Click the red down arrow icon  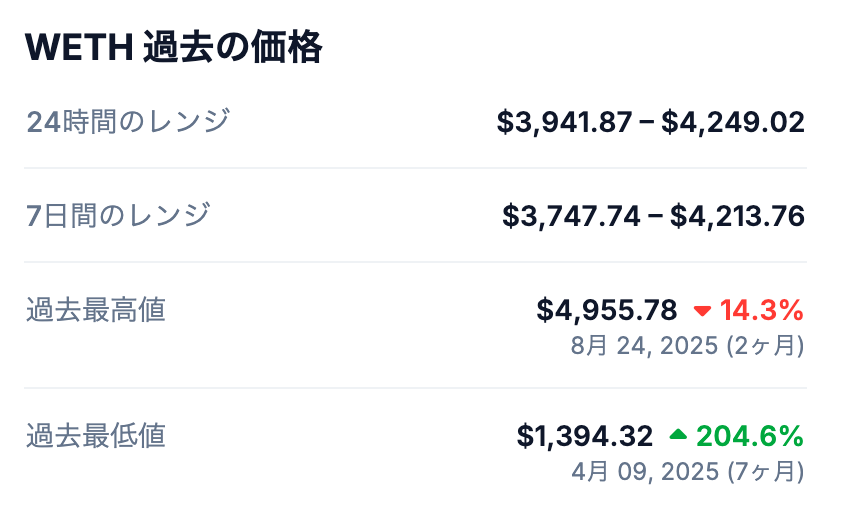click(702, 311)
